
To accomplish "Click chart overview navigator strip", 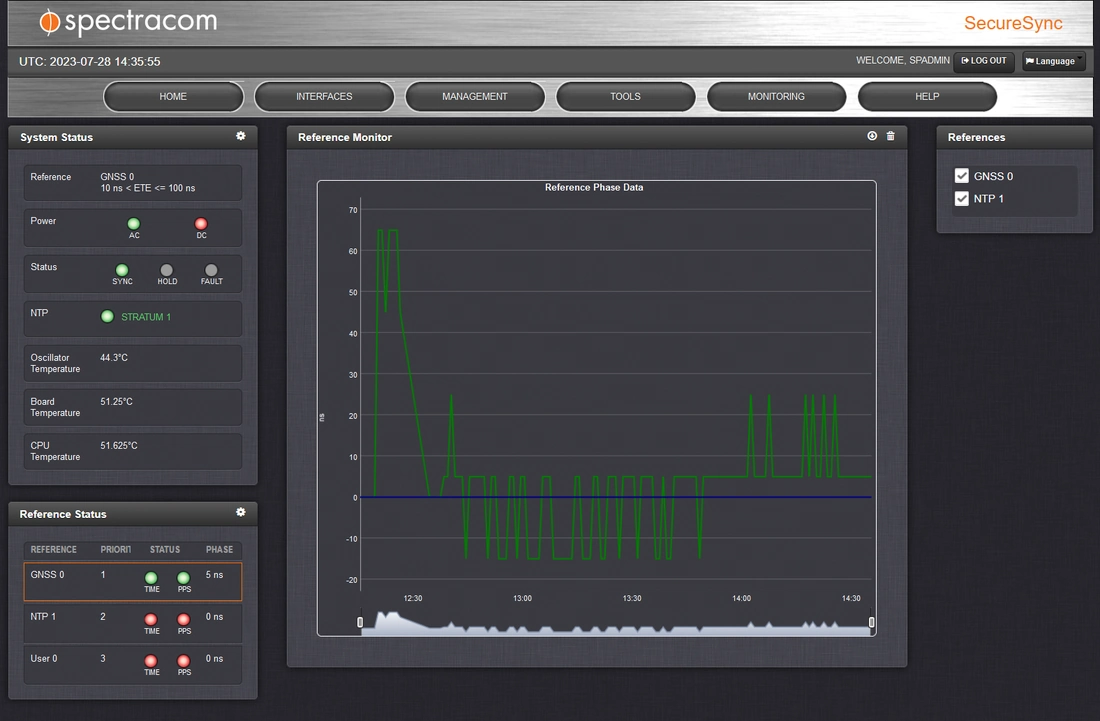I will point(616,623).
